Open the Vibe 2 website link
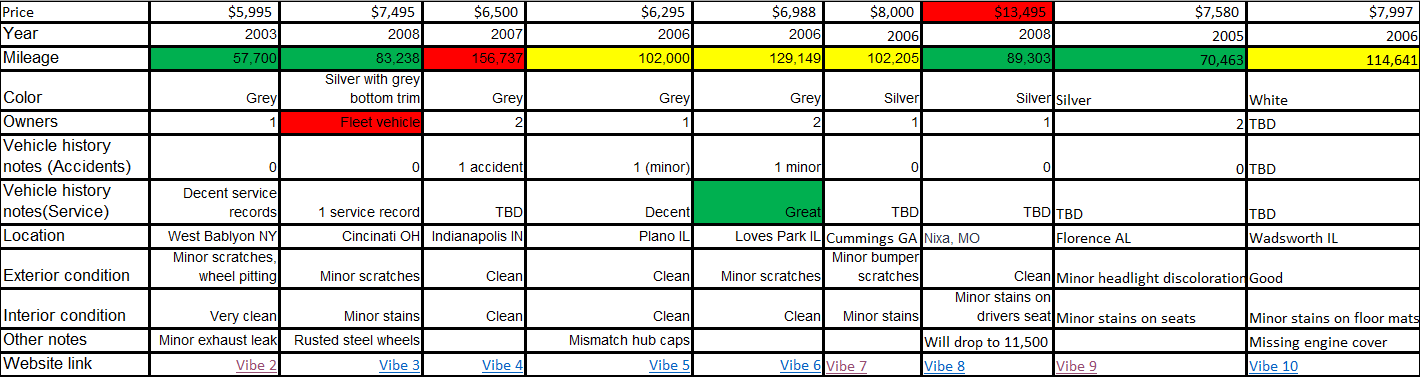The image size is (1420, 377). click(x=256, y=366)
